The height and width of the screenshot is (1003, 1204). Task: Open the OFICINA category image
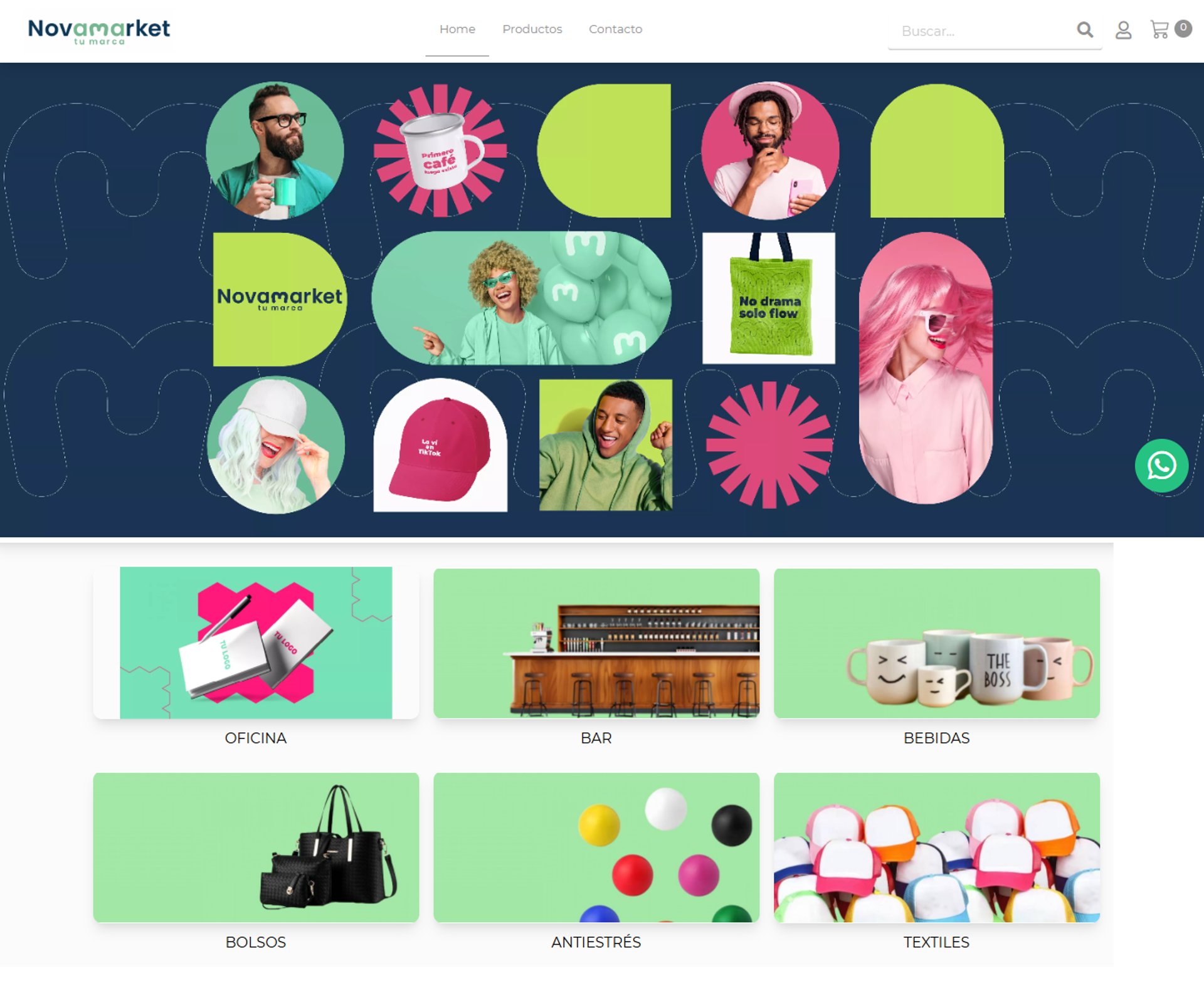256,643
